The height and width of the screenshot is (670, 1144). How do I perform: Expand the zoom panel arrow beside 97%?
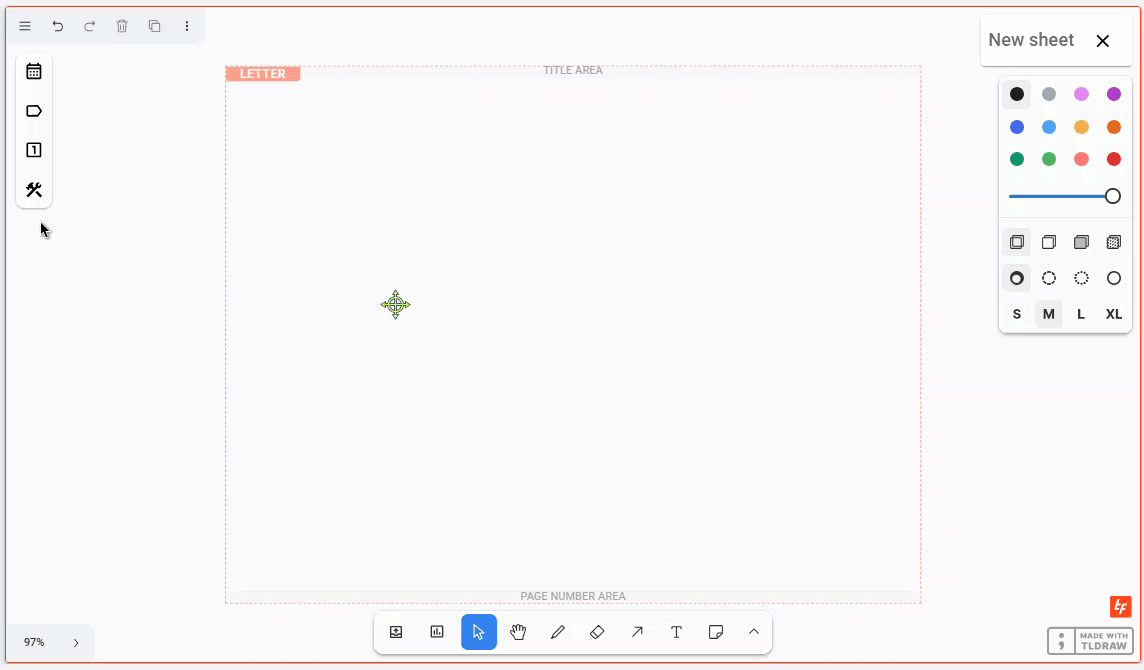point(76,643)
